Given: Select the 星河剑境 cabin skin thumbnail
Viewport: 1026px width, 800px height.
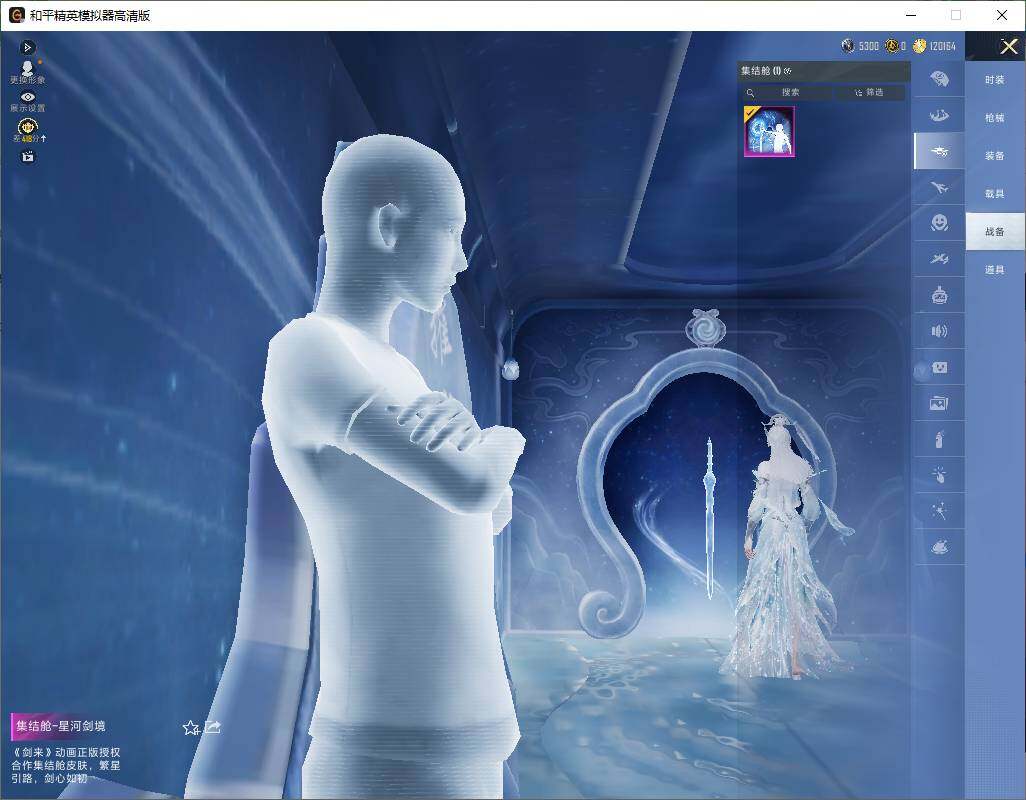Looking at the screenshot, I should click(769, 131).
